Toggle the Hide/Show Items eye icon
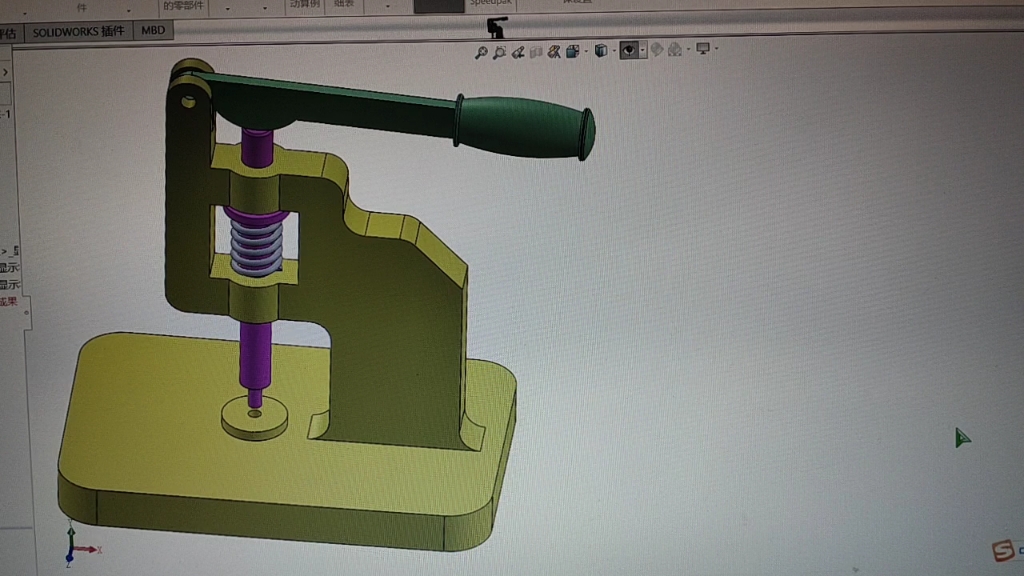This screenshot has width=1024, height=576. point(629,50)
